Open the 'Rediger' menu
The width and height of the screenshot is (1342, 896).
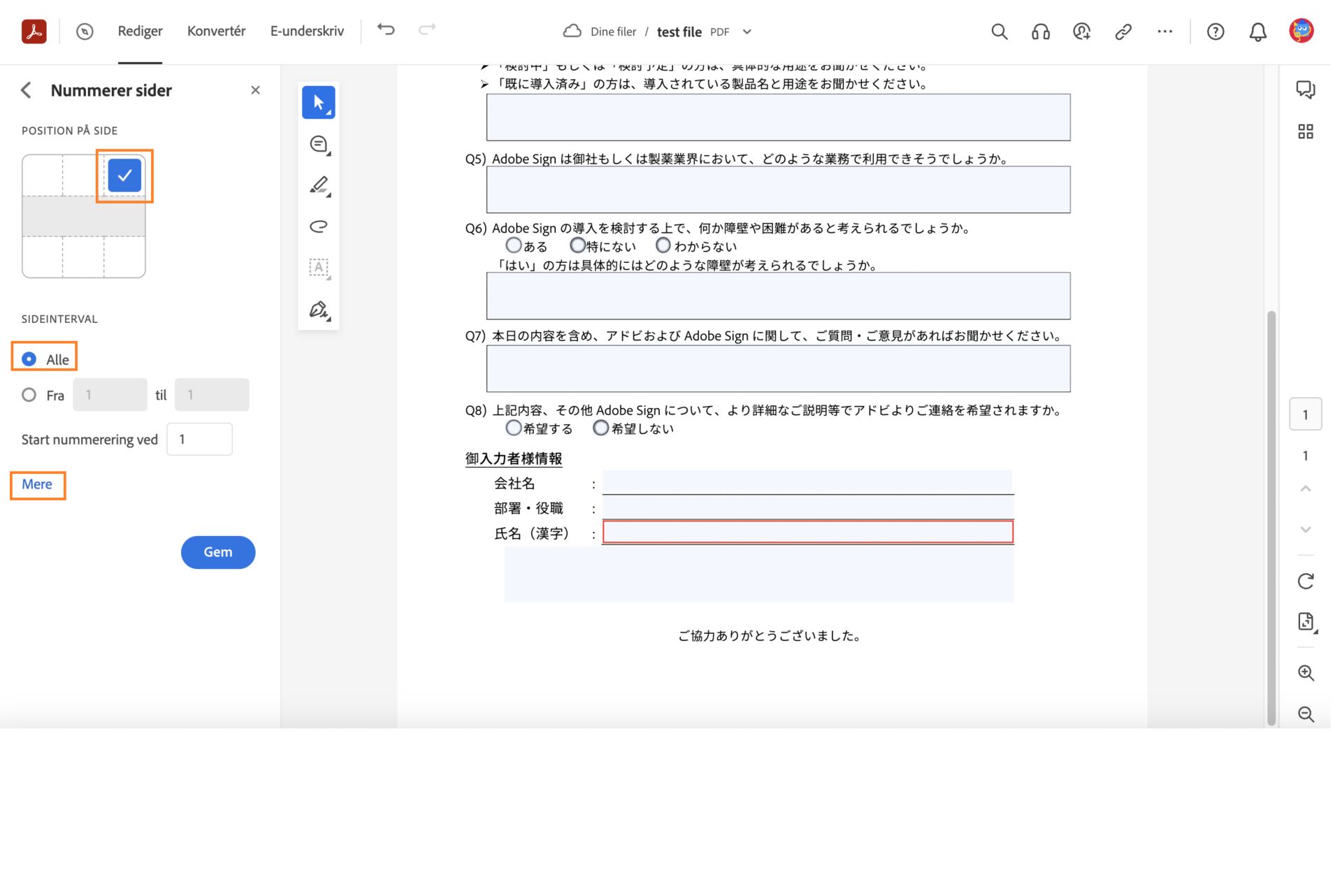click(140, 30)
